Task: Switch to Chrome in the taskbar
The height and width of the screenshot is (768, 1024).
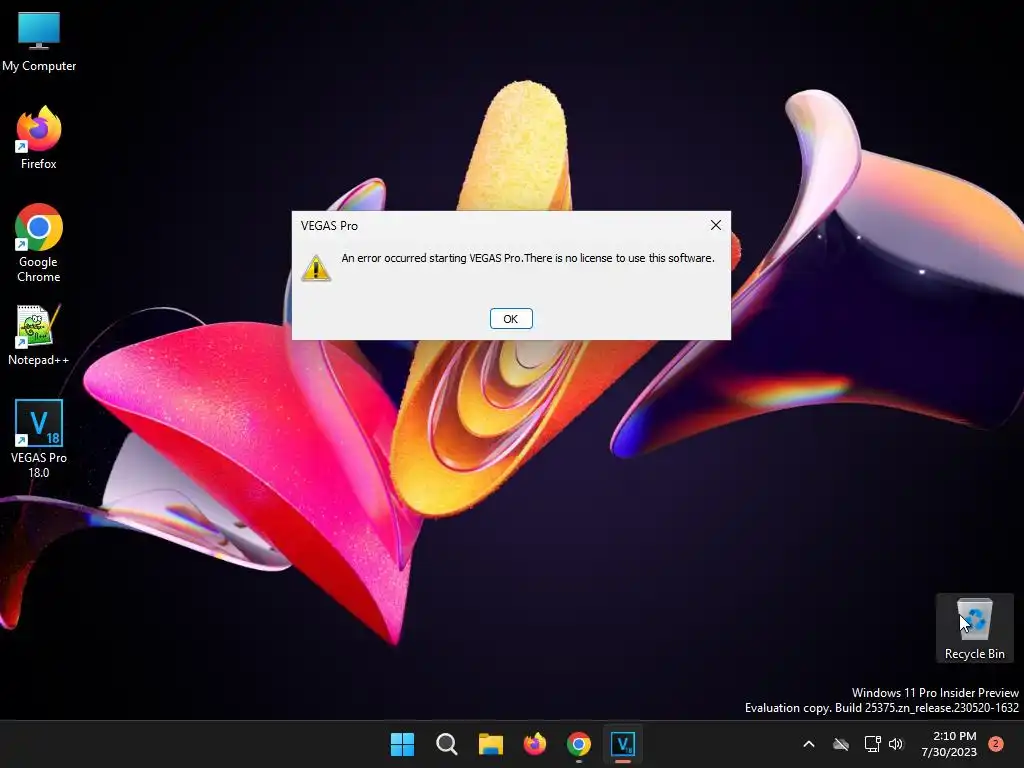Action: (x=579, y=744)
